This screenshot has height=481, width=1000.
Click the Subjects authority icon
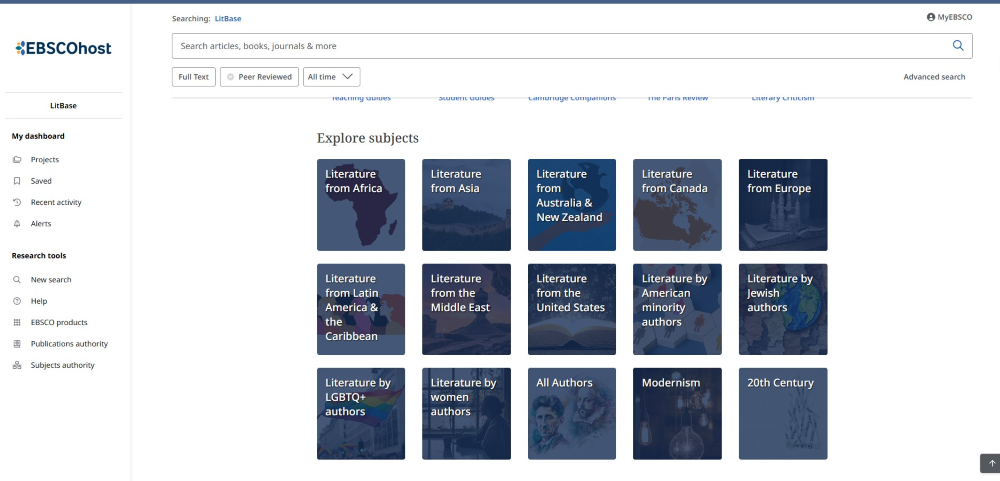[x=17, y=366]
